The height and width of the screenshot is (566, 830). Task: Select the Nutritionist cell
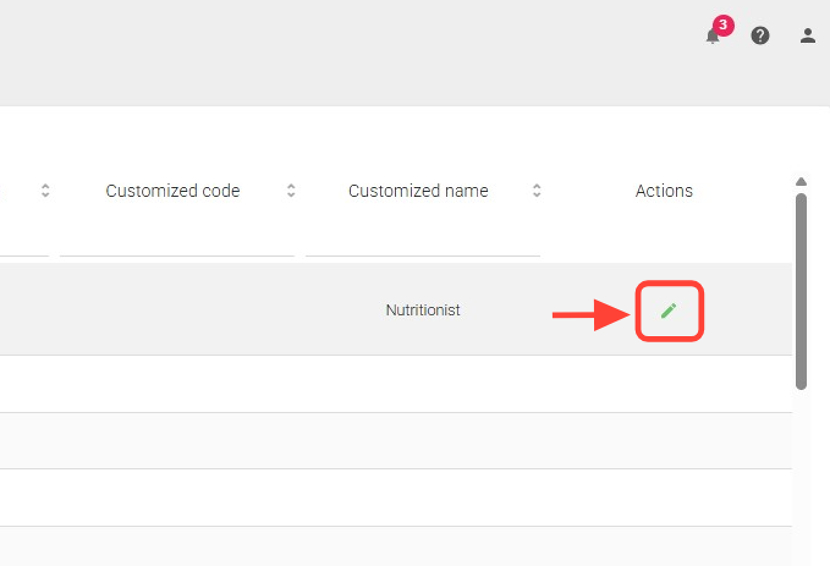click(x=423, y=311)
